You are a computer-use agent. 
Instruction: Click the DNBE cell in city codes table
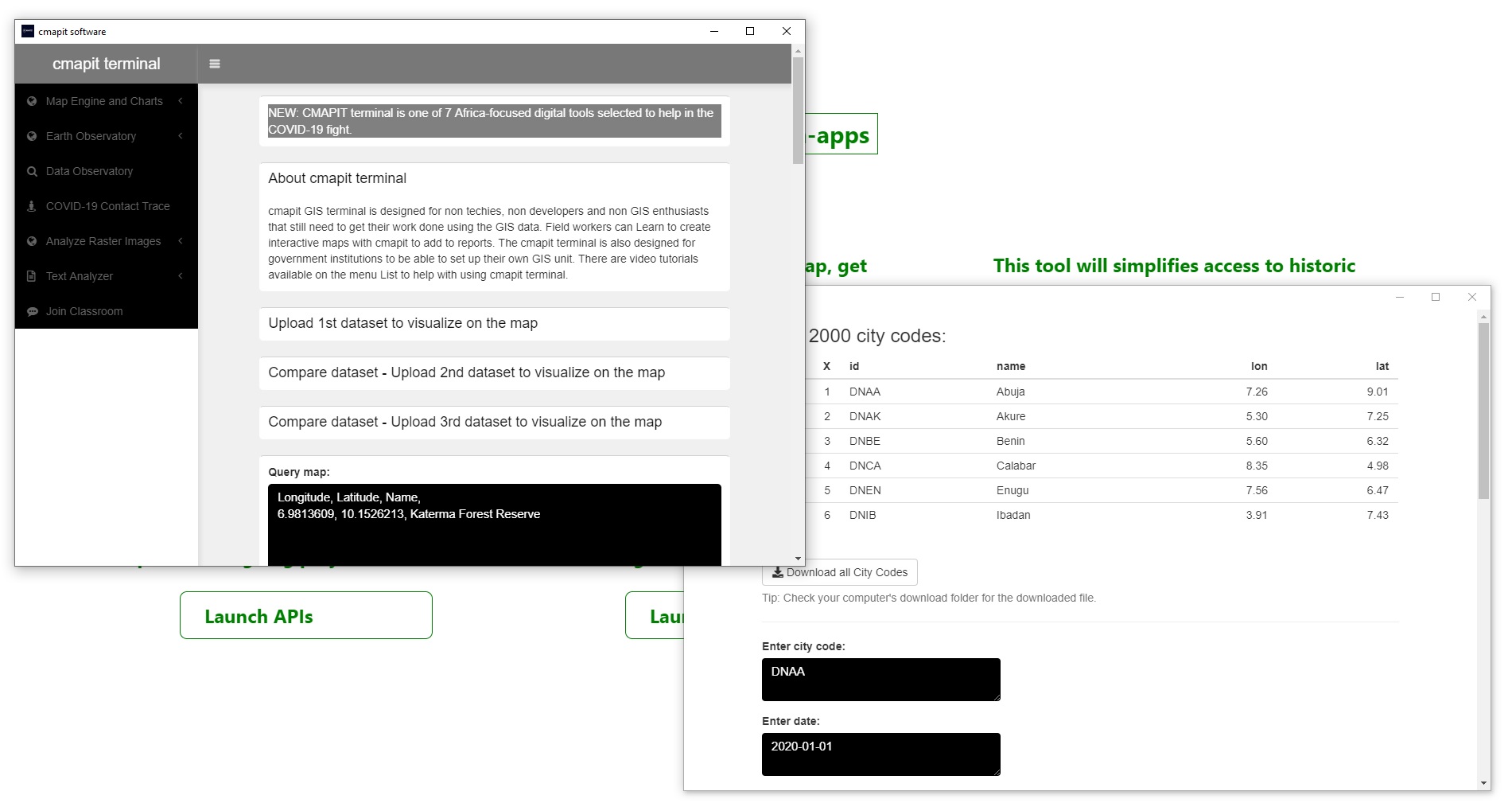click(865, 441)
